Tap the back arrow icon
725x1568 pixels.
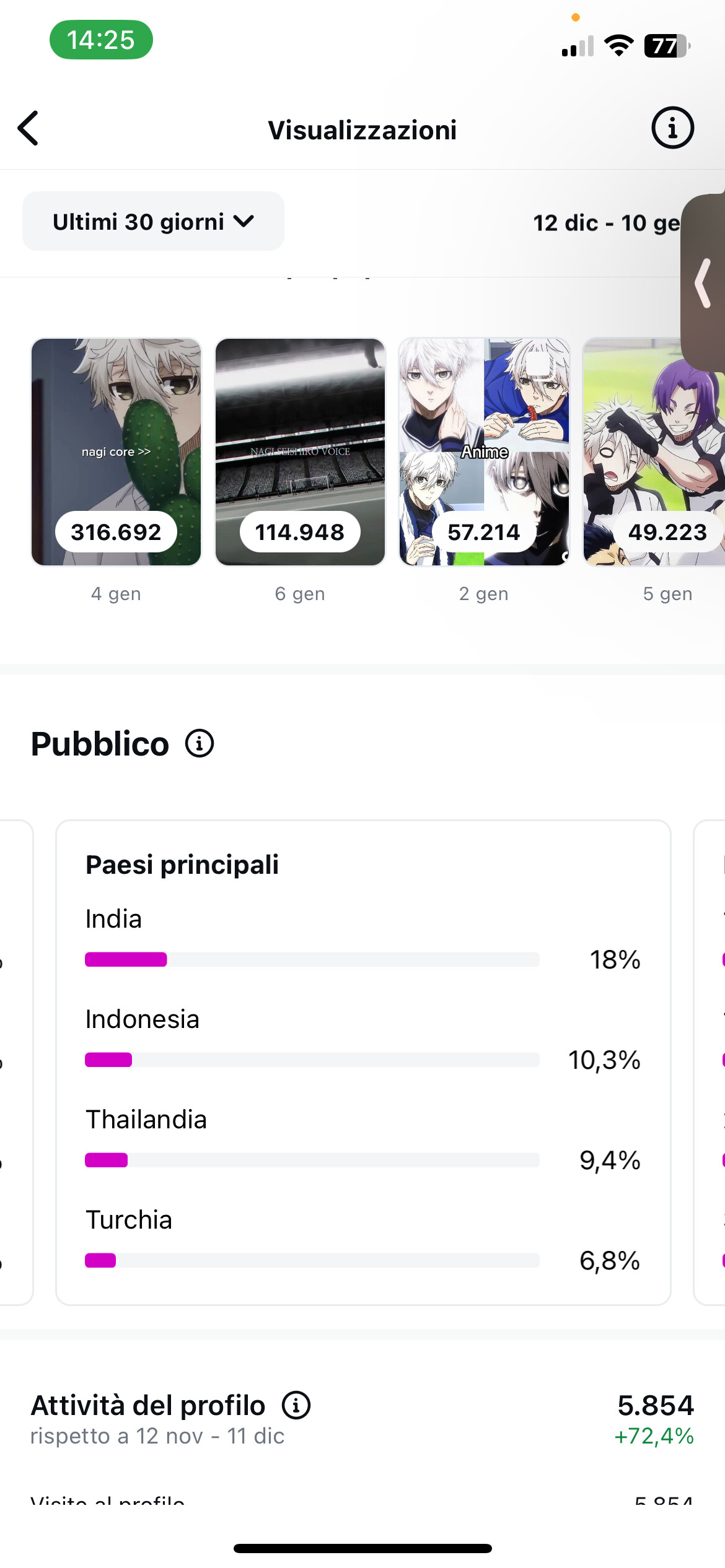29,129
